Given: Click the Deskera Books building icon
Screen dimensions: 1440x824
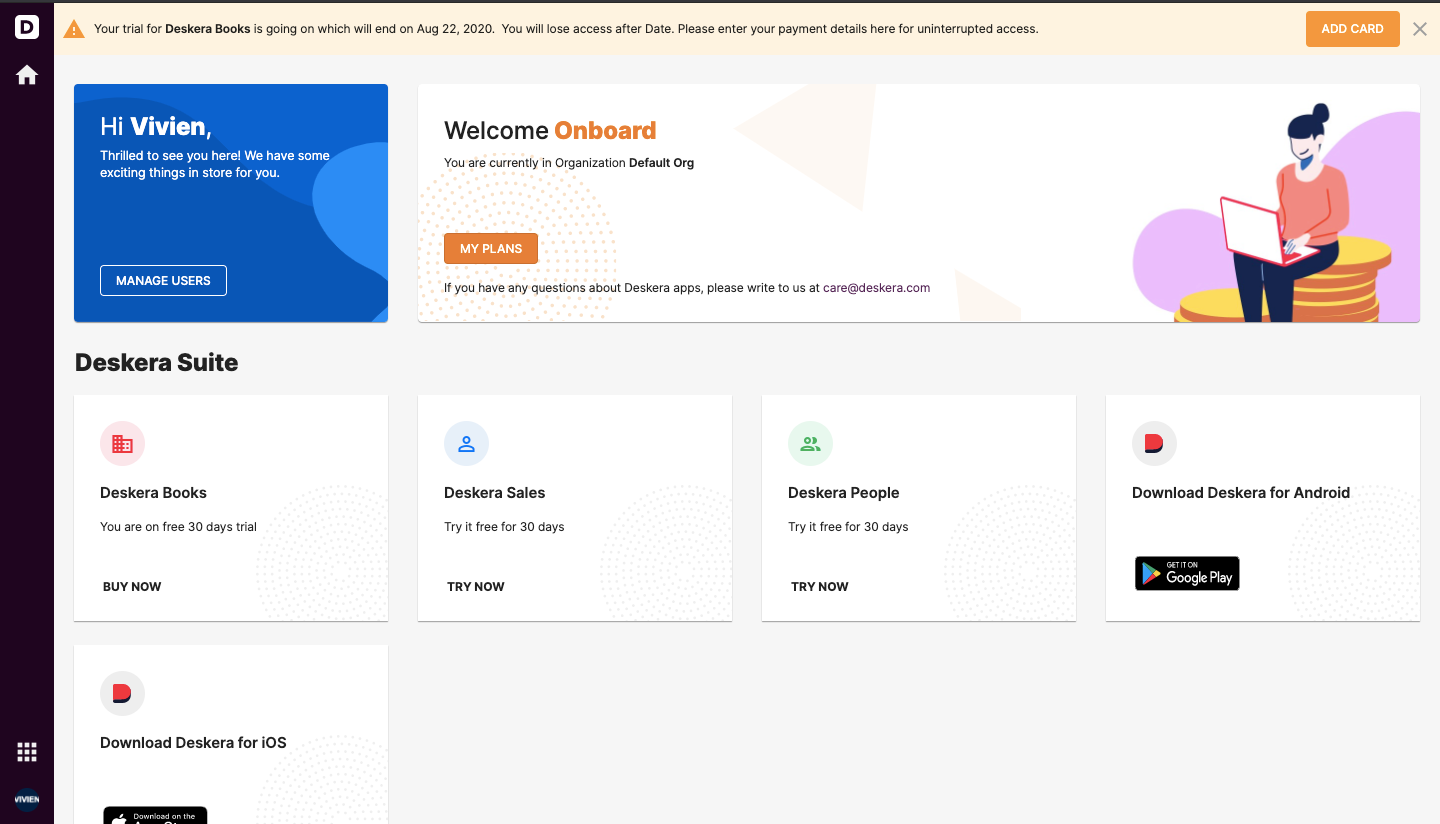Looking at the screenshot, I should (x=122, y=444).
